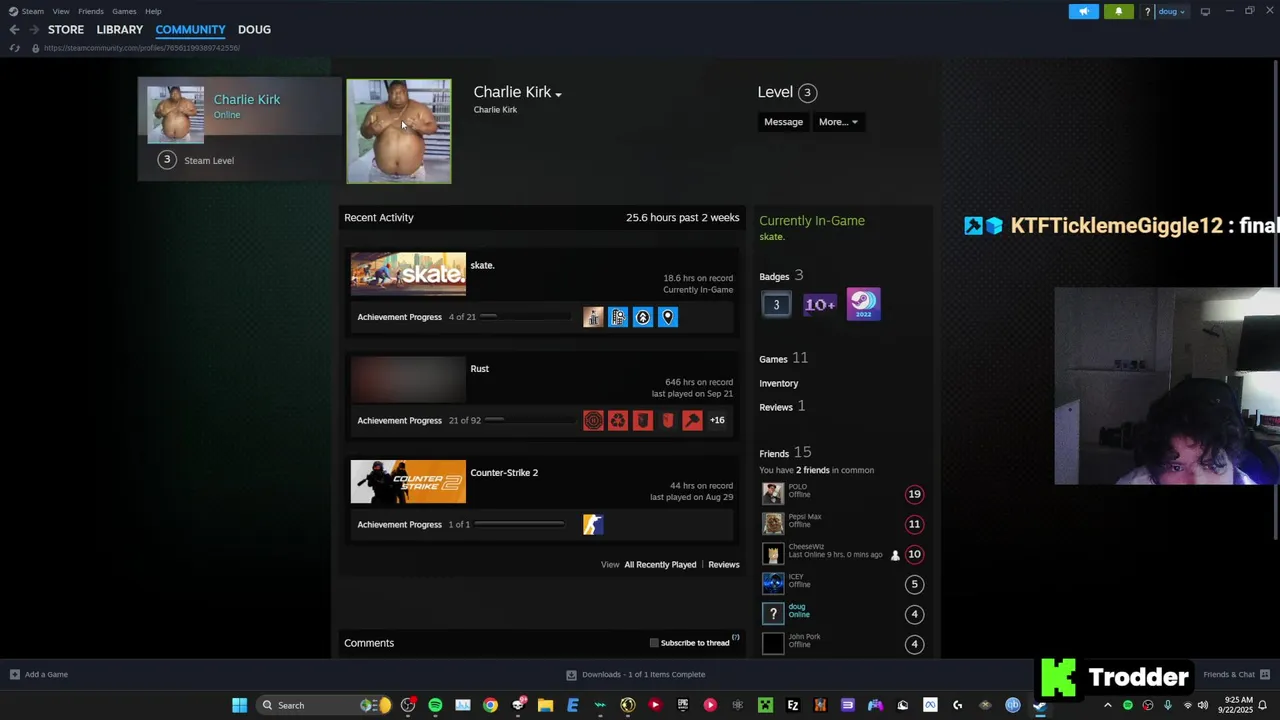This screenshot has height=720, width=1280.
Task: Open the green notifications bell
Action: point(1118,12)
